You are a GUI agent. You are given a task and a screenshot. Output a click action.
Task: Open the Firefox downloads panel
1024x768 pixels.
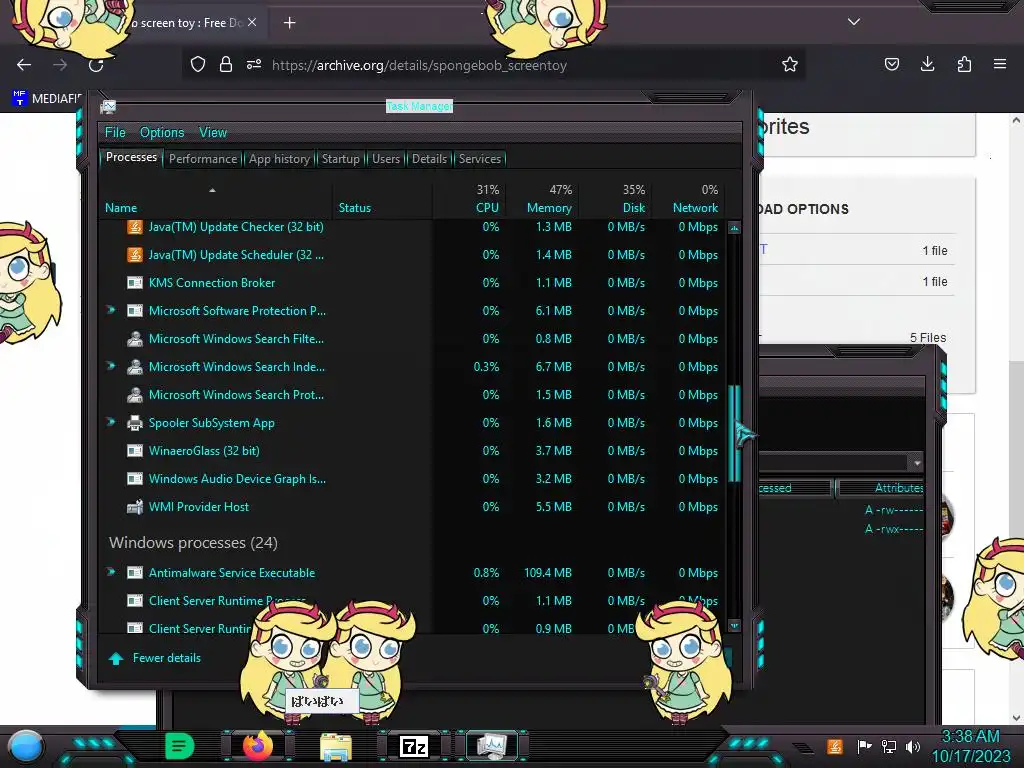tap(927, 64)
